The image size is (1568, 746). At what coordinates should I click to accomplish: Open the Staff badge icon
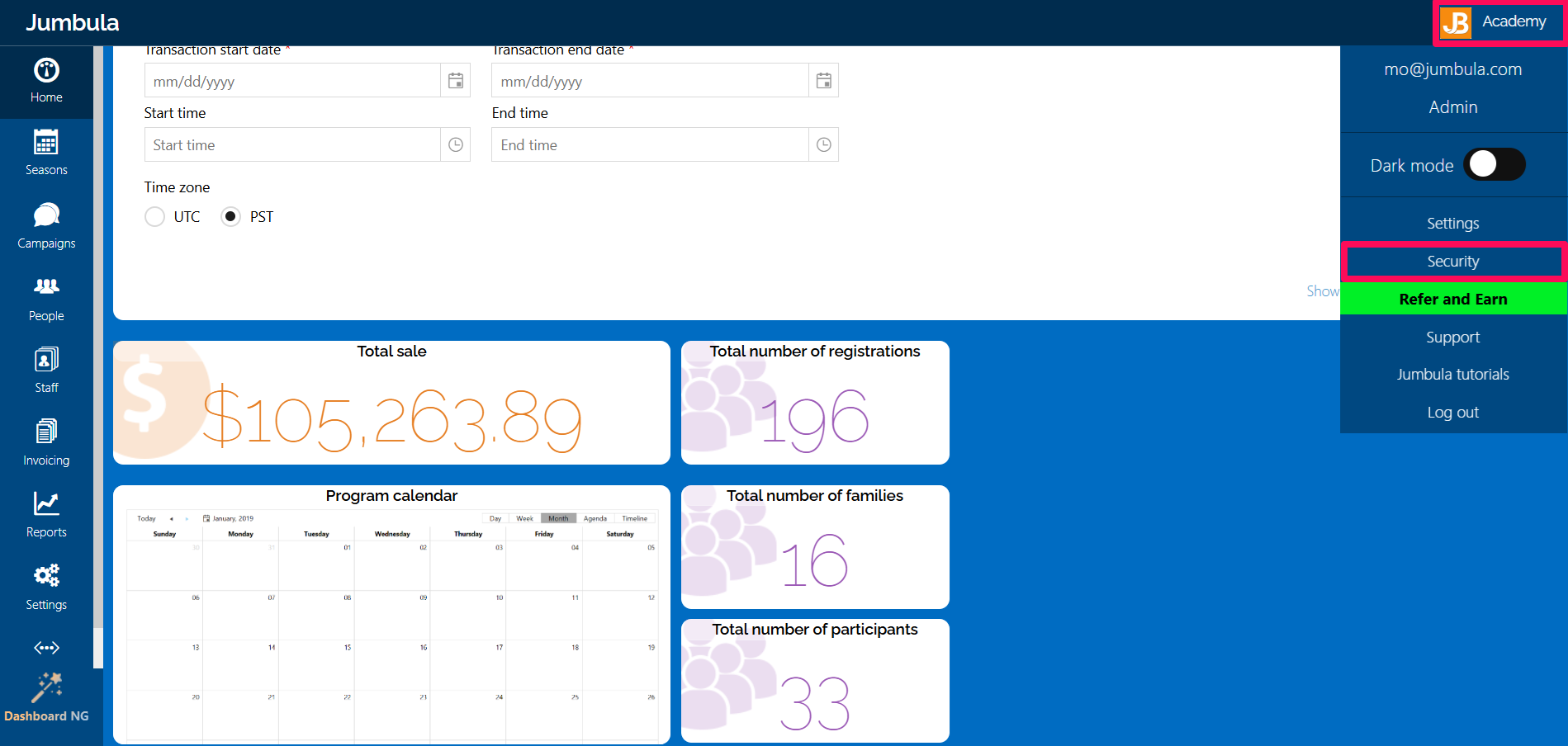pos(46,360)
